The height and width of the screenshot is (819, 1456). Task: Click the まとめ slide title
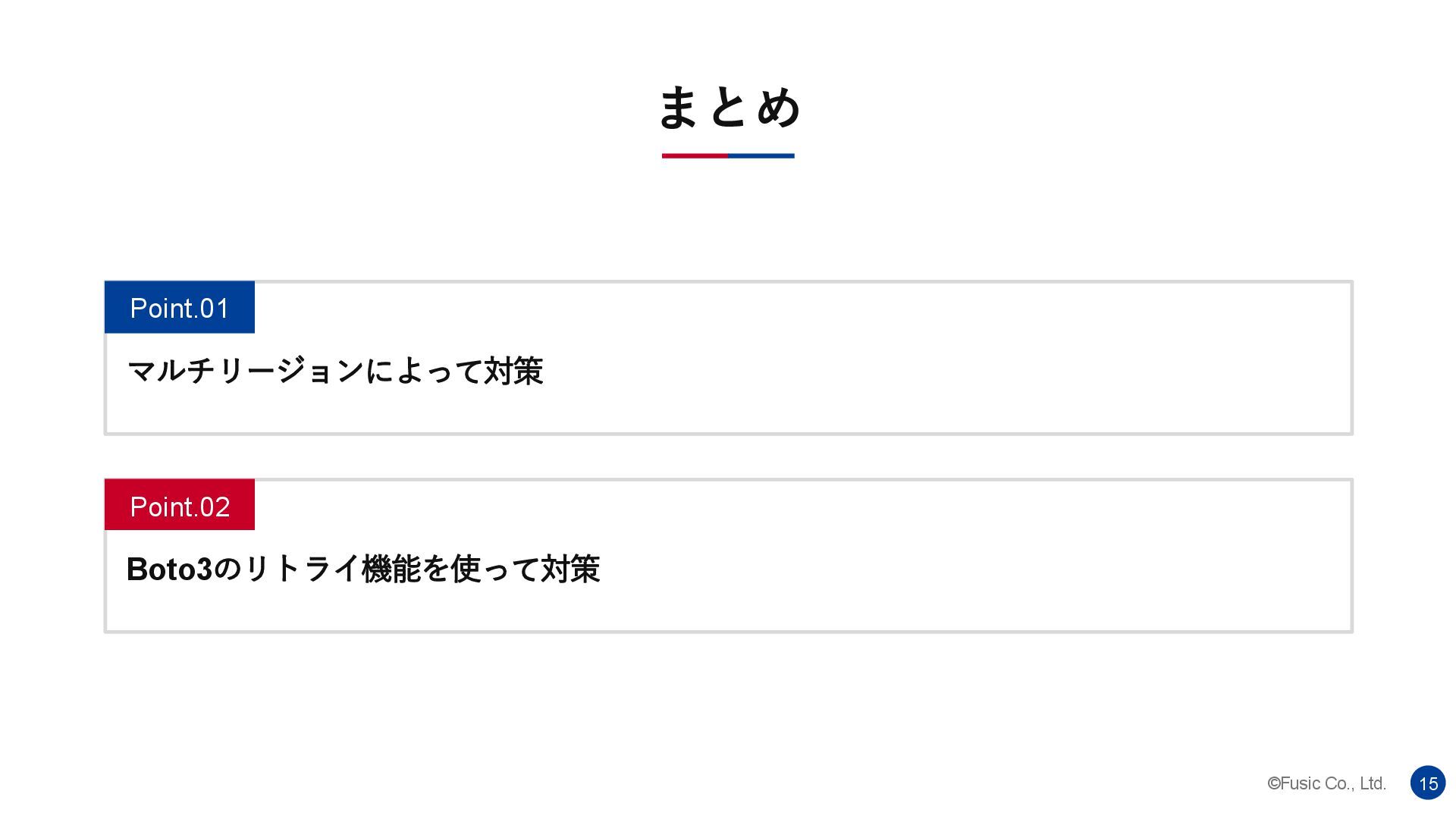(728, 107)
